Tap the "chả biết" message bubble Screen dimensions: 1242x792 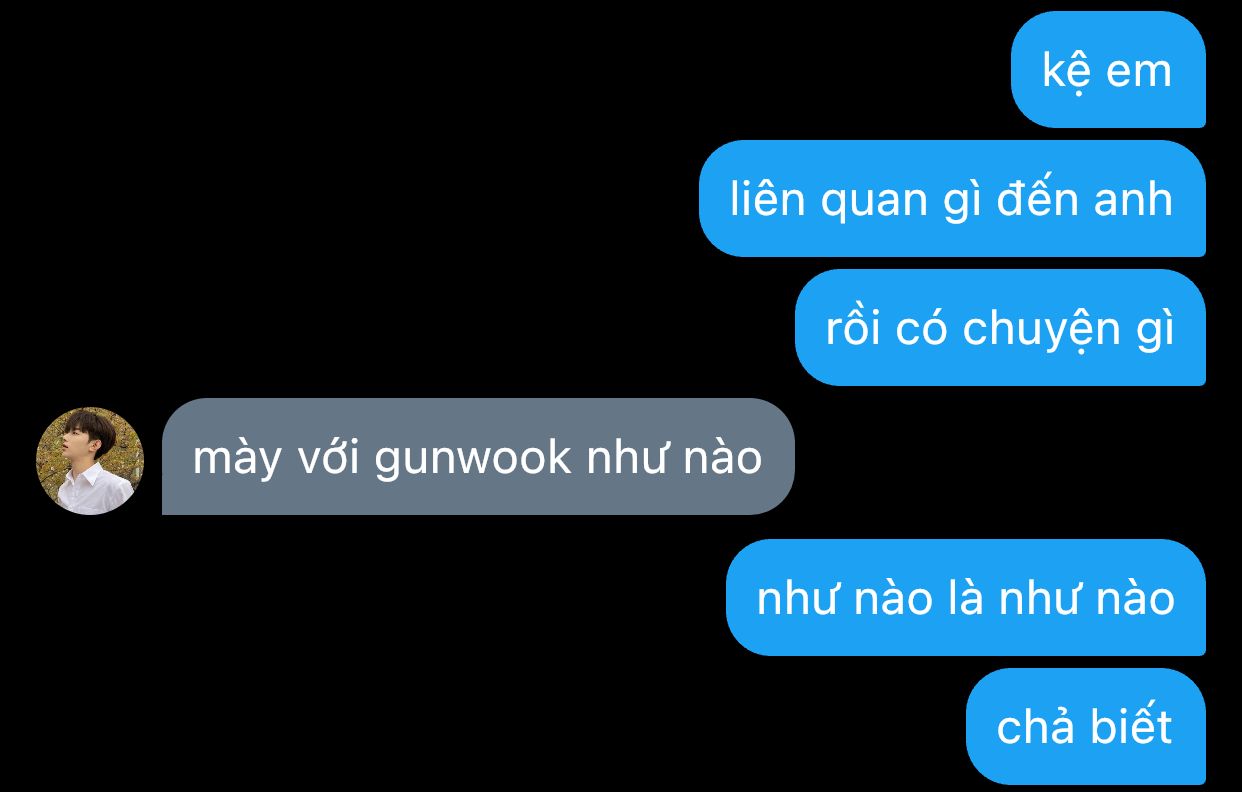coord(1086,727)
